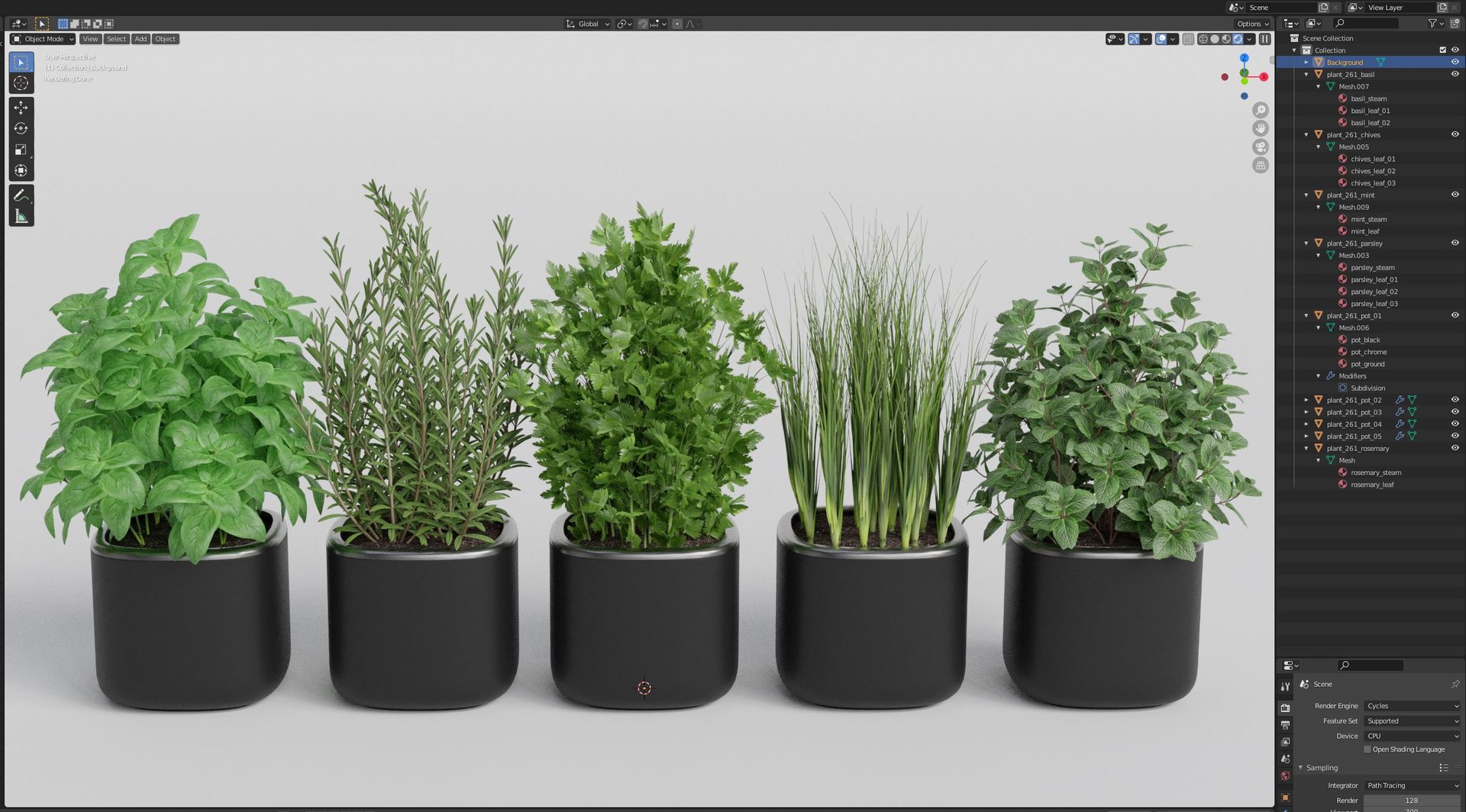
Task: Switch to solid viewport shading
Action: (x=1215, y=39)
